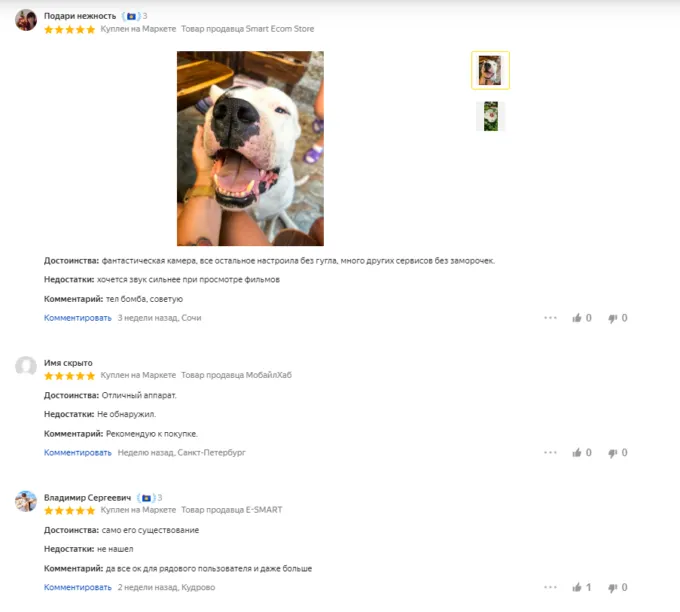The image size is (680, 612).
Task: Open Подари нежность user avatar
Action: tap(26, 20)
